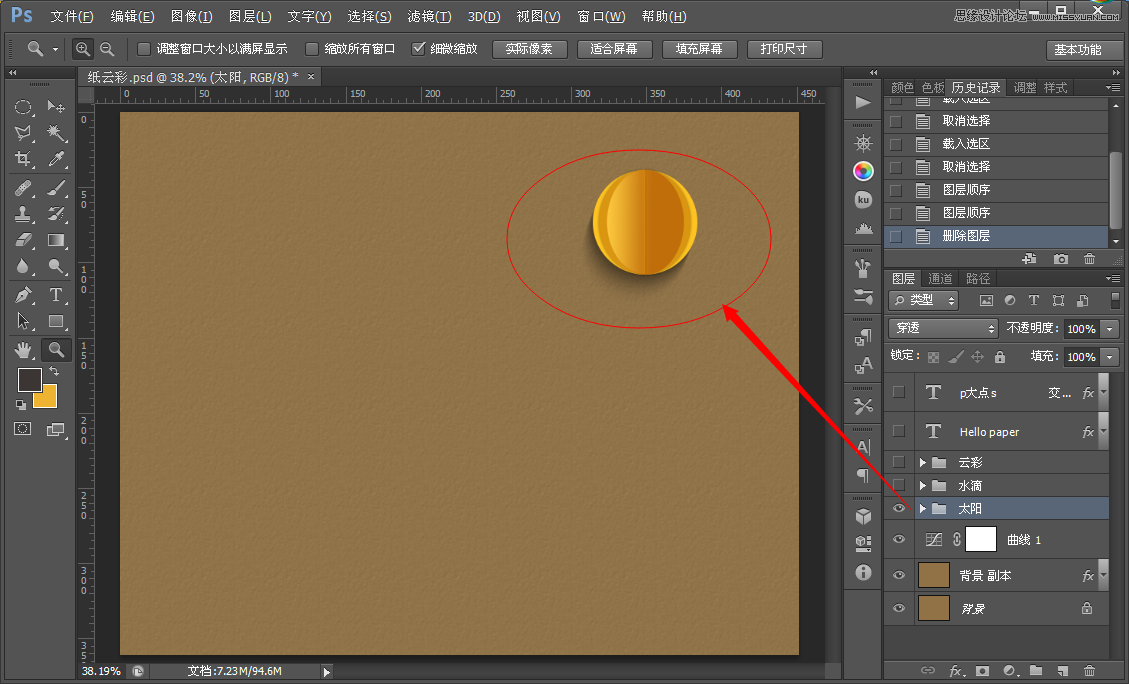This screenshot has height=684, width=1129.
Task: Select the History Brush tool
Action: [56, 214]
